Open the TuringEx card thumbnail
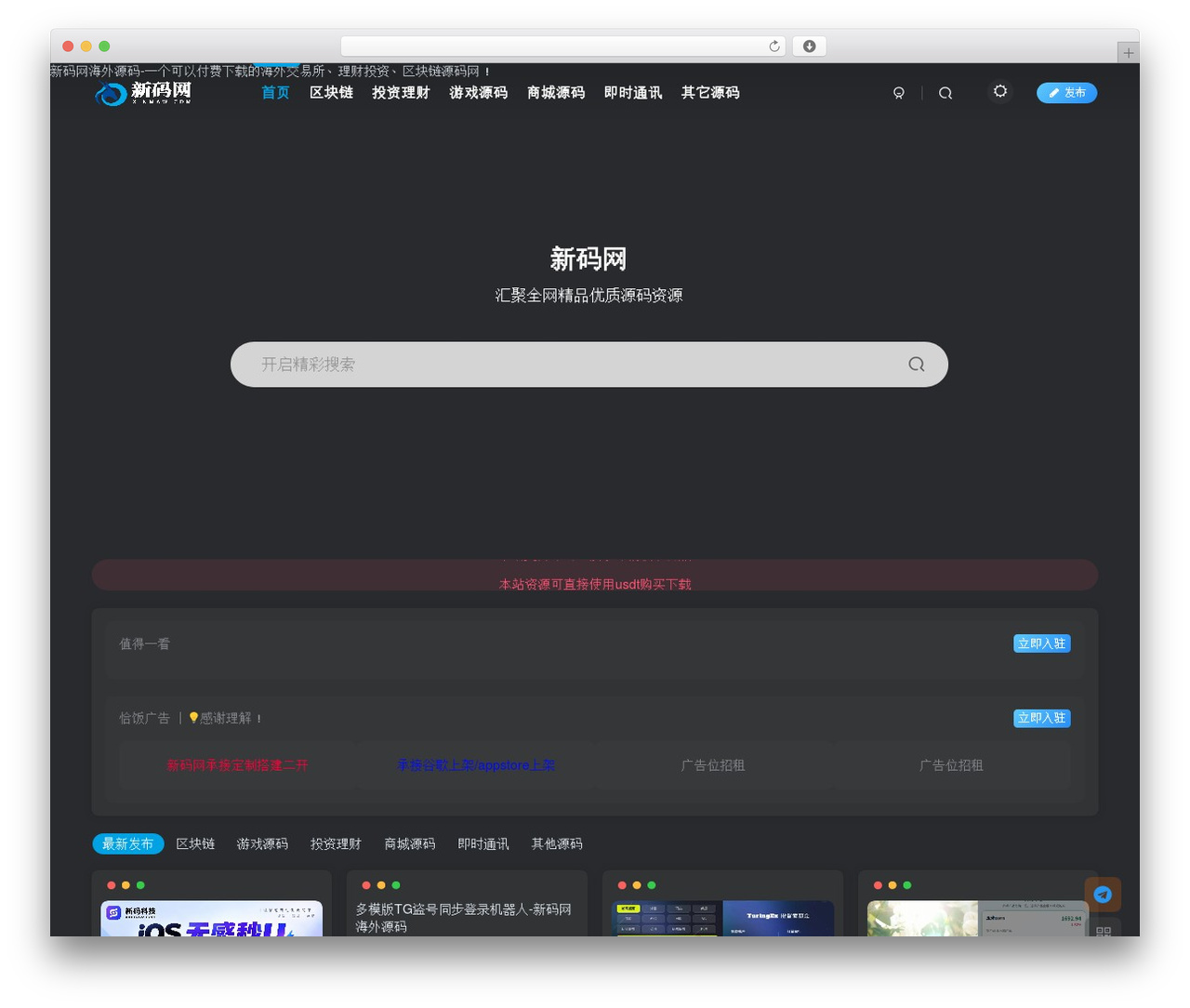 pyautogui.click(x=723, y=919)
